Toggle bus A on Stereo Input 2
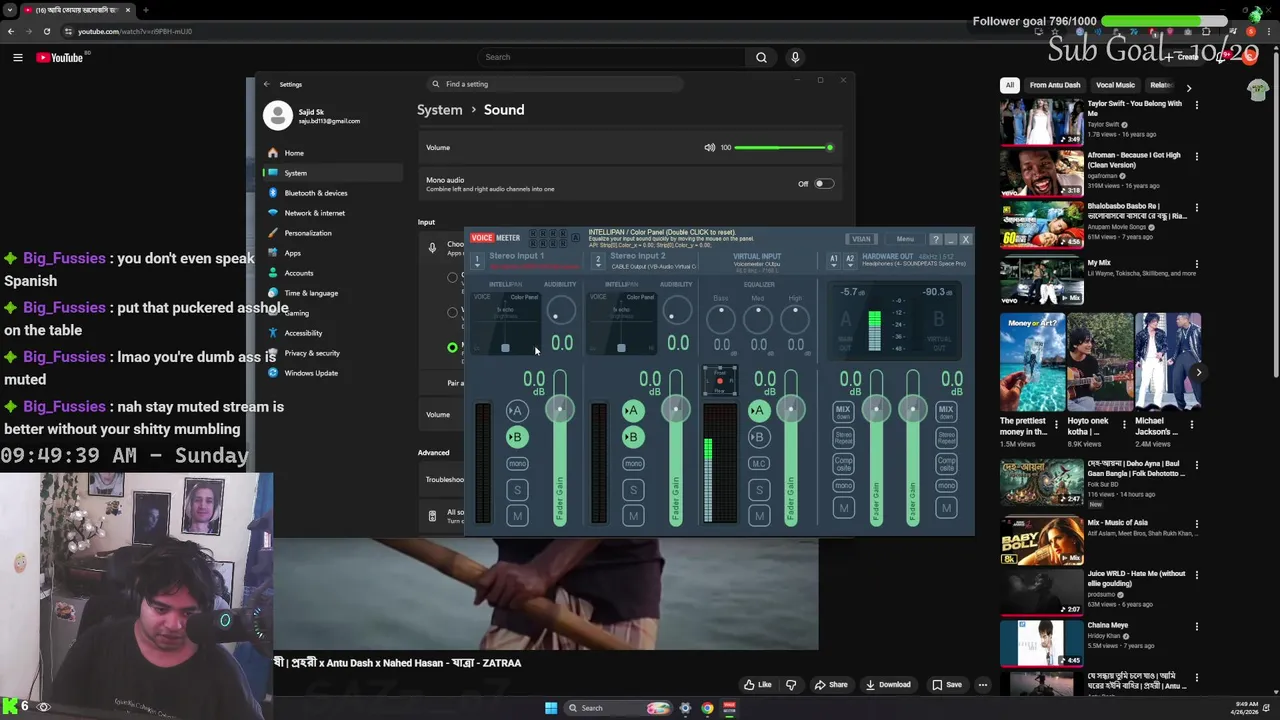The height and width of the screenshot is (720, 1280). coord(632,411)
